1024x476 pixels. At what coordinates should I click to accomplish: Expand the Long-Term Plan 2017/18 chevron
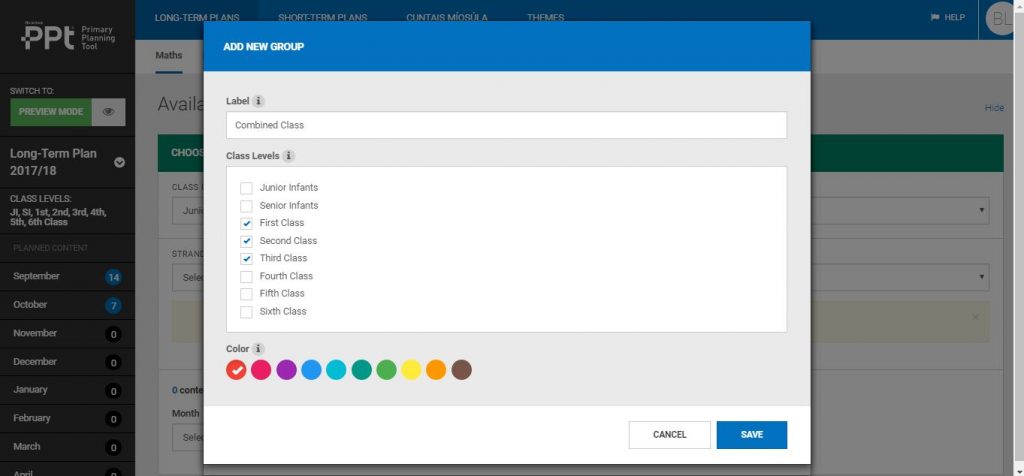tap(119, 162)
